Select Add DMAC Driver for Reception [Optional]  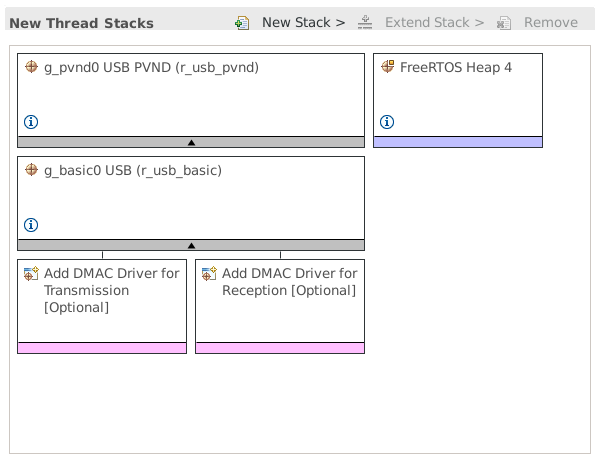289,282
